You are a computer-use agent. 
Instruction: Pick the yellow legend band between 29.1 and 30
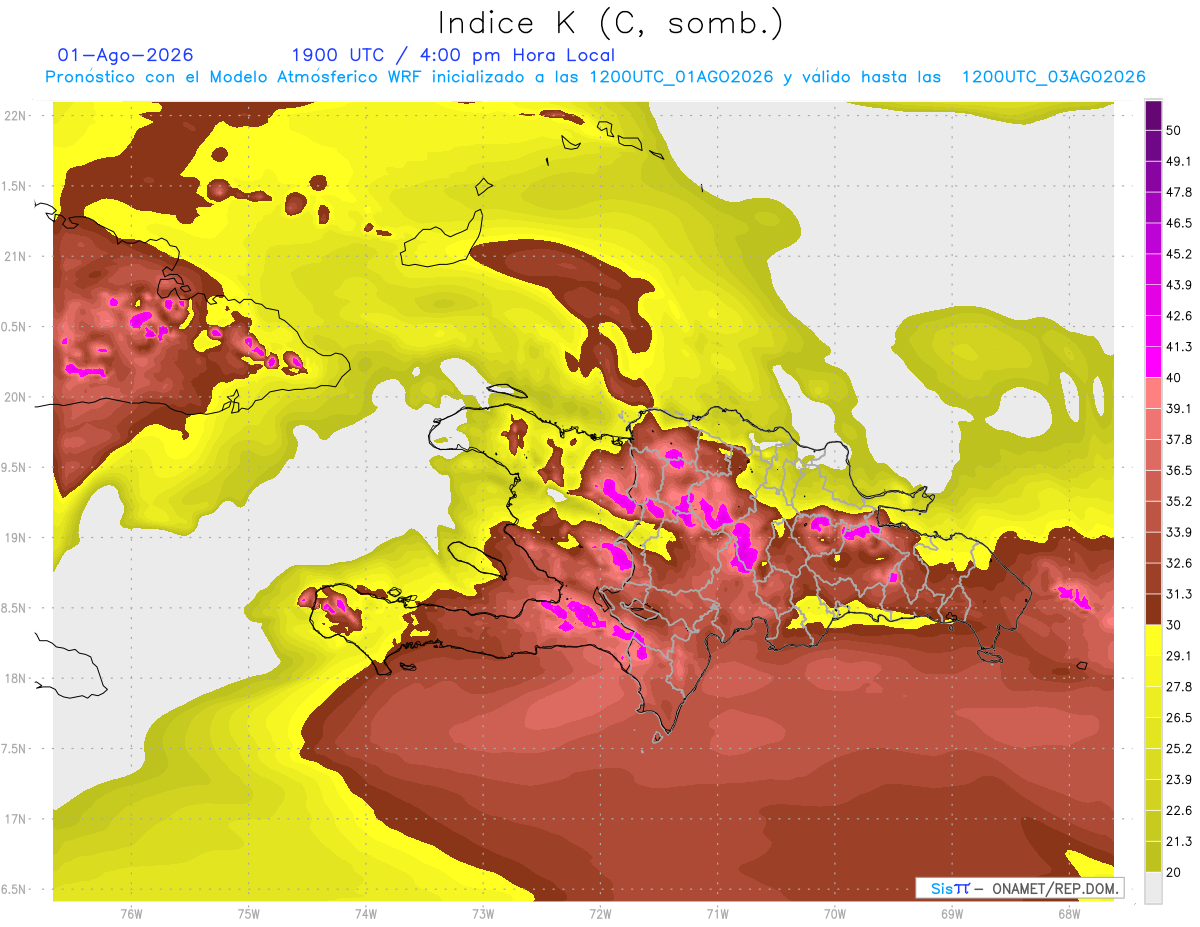tap(1153, 640)
